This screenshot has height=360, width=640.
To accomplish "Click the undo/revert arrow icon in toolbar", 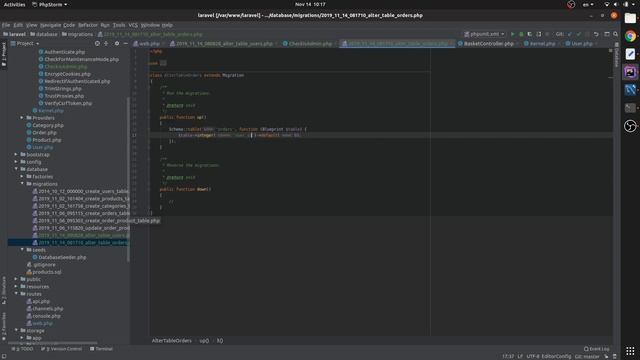I will point(596,34).
